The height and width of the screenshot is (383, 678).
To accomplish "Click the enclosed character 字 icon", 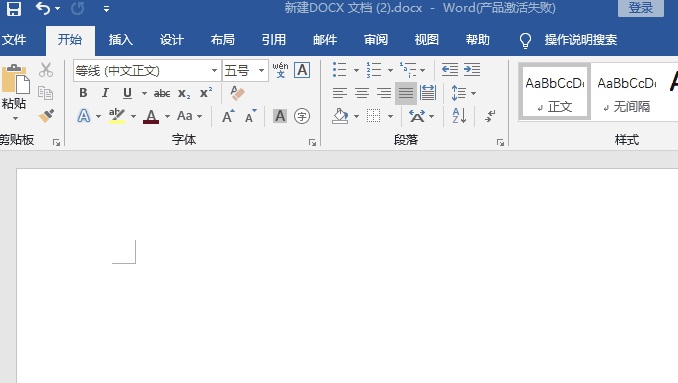I will click(302, 116).
